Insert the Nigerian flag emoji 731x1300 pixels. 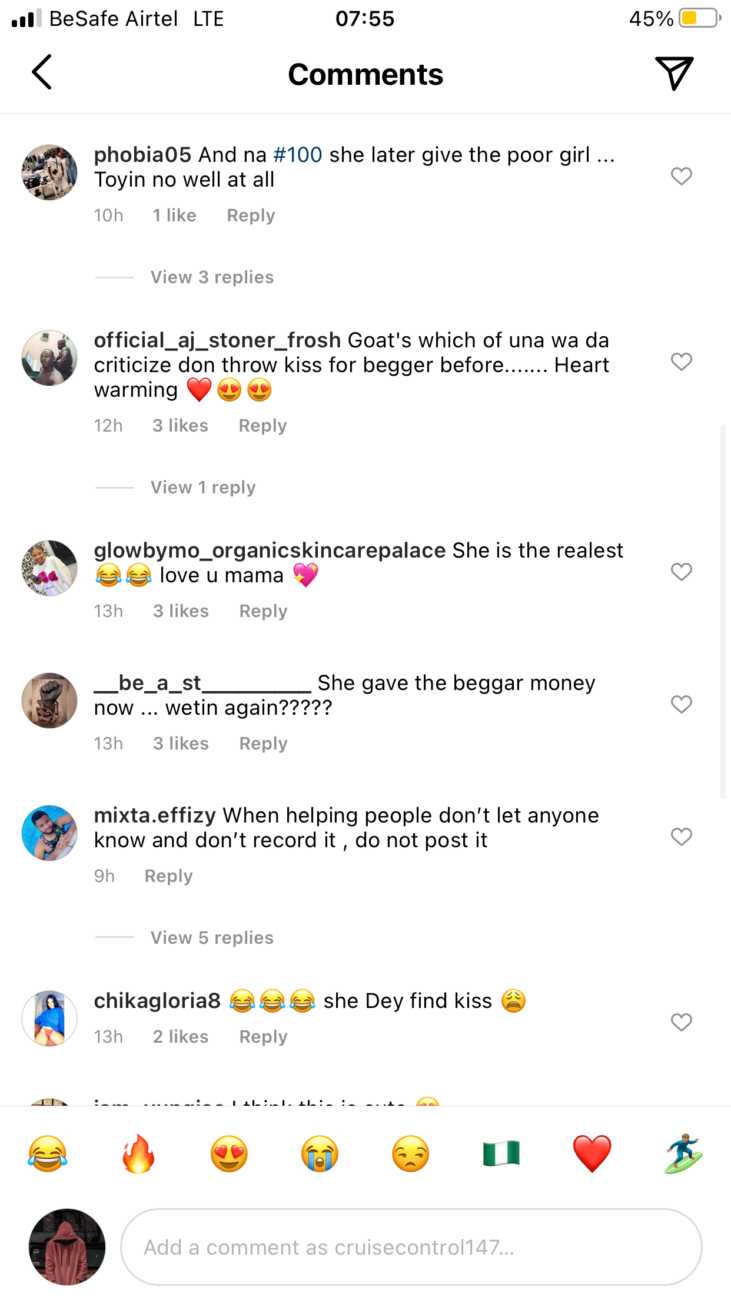point(501,1155)
